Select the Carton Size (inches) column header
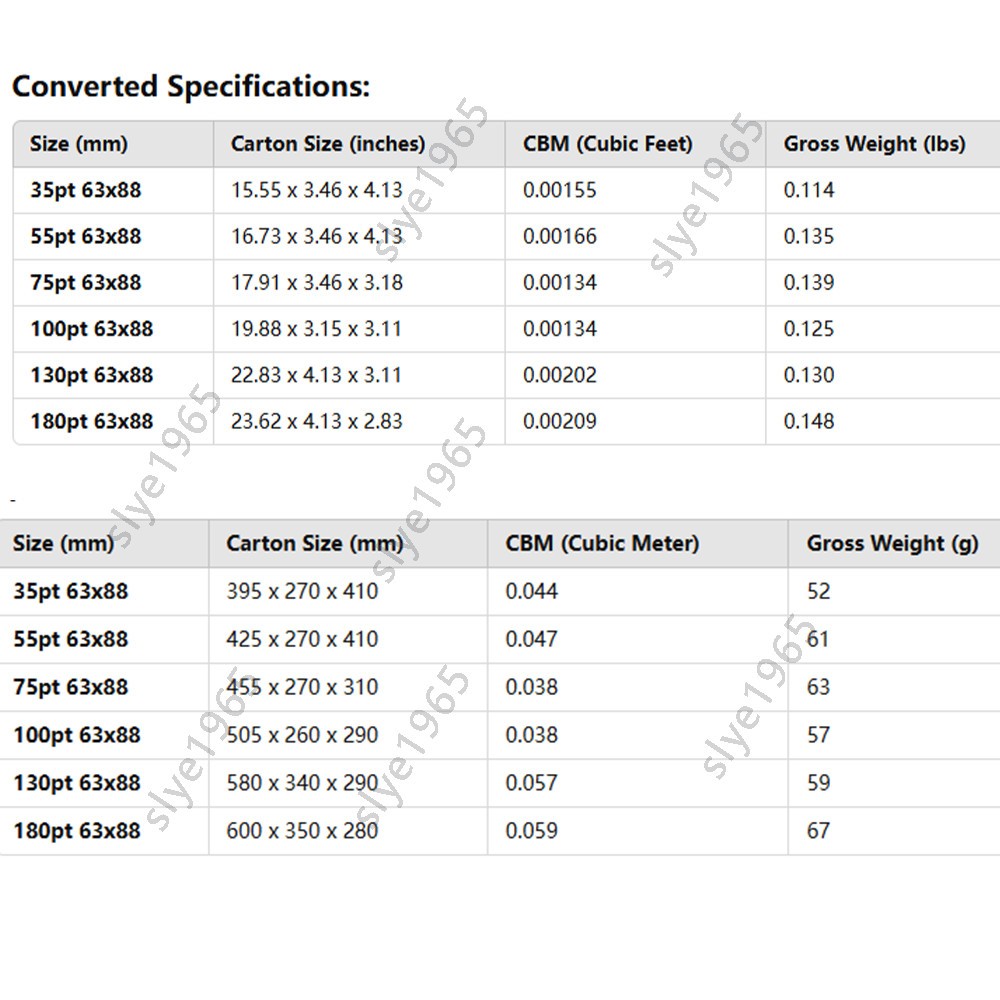 328,143
